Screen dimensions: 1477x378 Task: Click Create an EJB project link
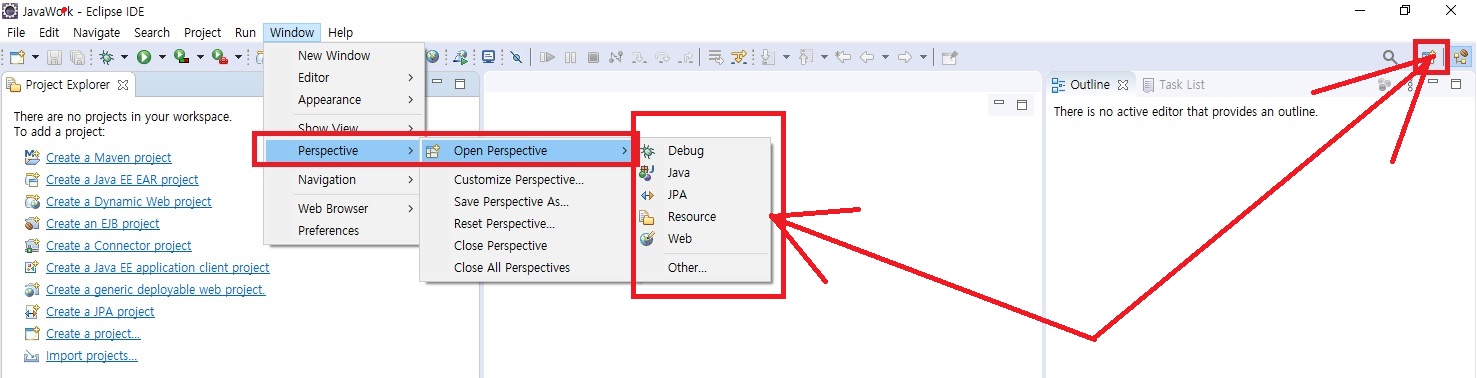pyautogui.click(x=103, y=224)
